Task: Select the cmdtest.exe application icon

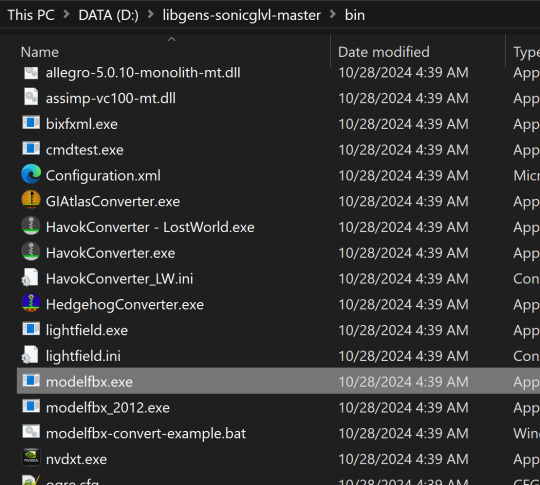Action: tap(31, 148)
